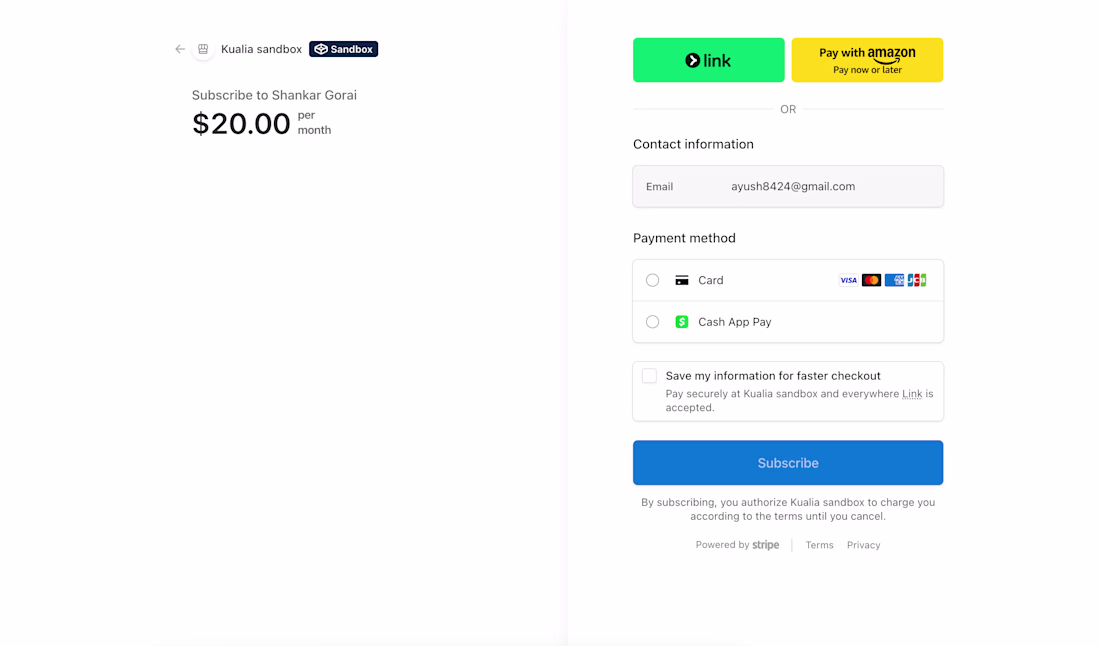This screenshot has height=646, width=1100.
Task: Enable Save my information for faster checkout
Action: pyautogui.click(x=650, y=376)
